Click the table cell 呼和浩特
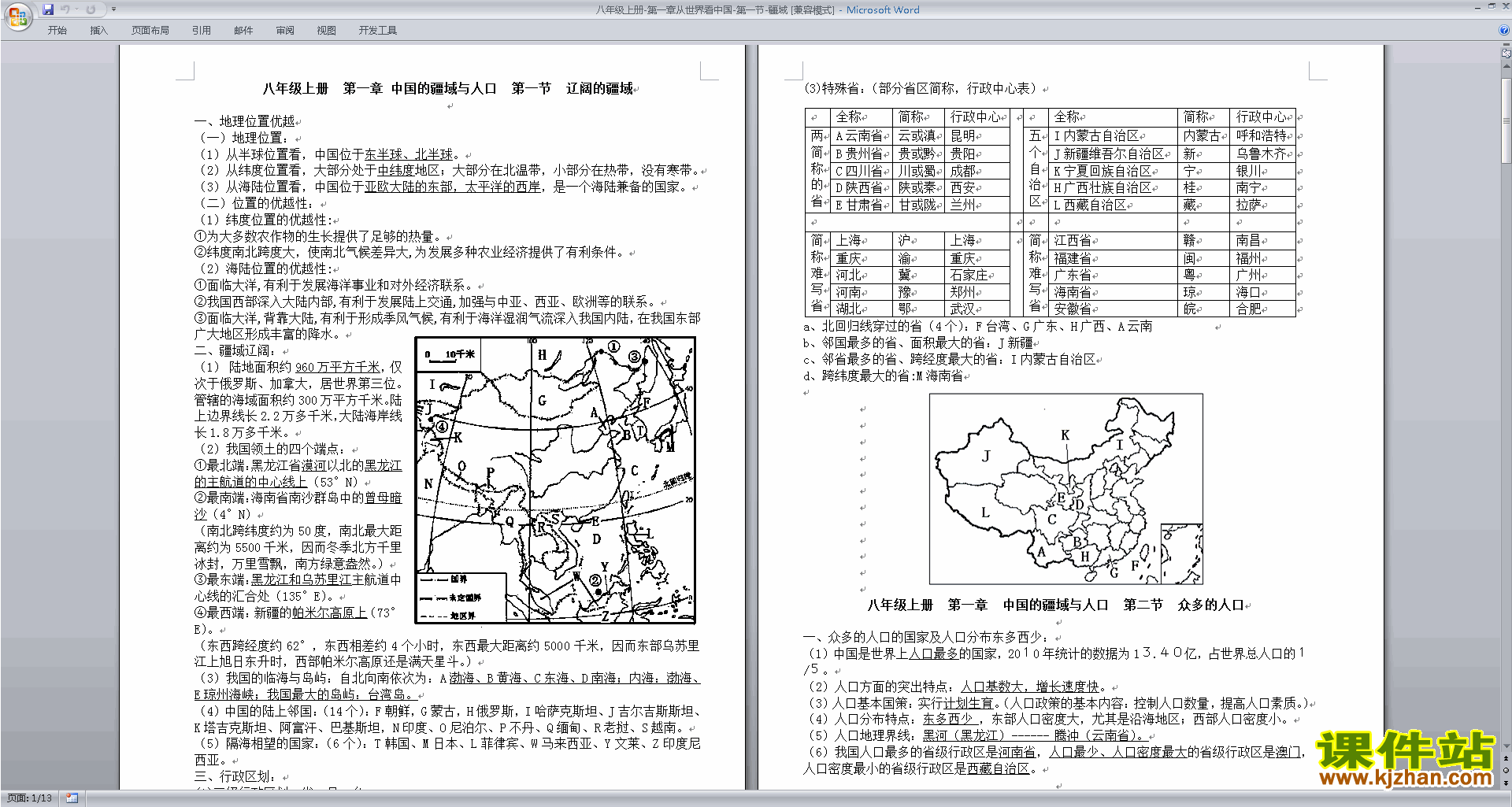Viewport: 1512px width, 807px height. pos(1262,136)
